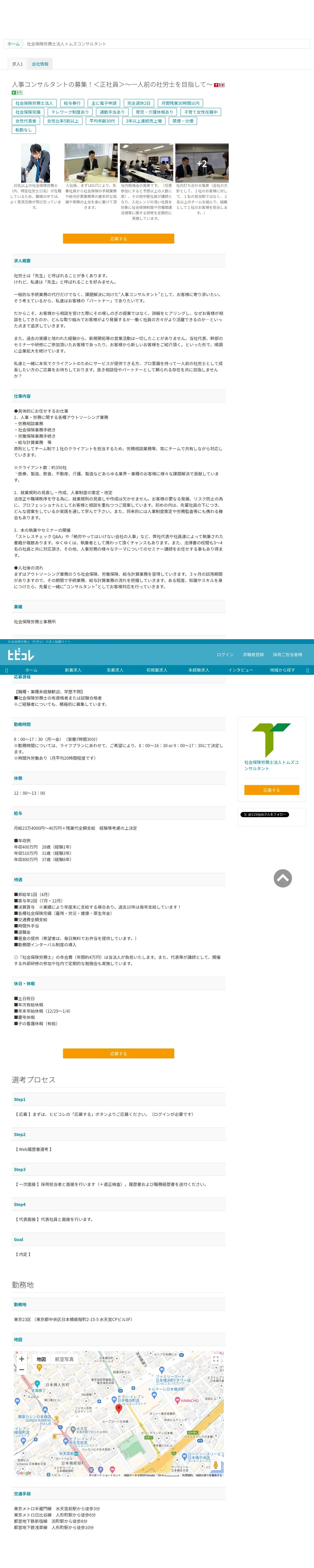The width and height of the screenshot is (314, 1568).
Task: Click the ヒビコレ site logo
Action: (x=21, y=654)
